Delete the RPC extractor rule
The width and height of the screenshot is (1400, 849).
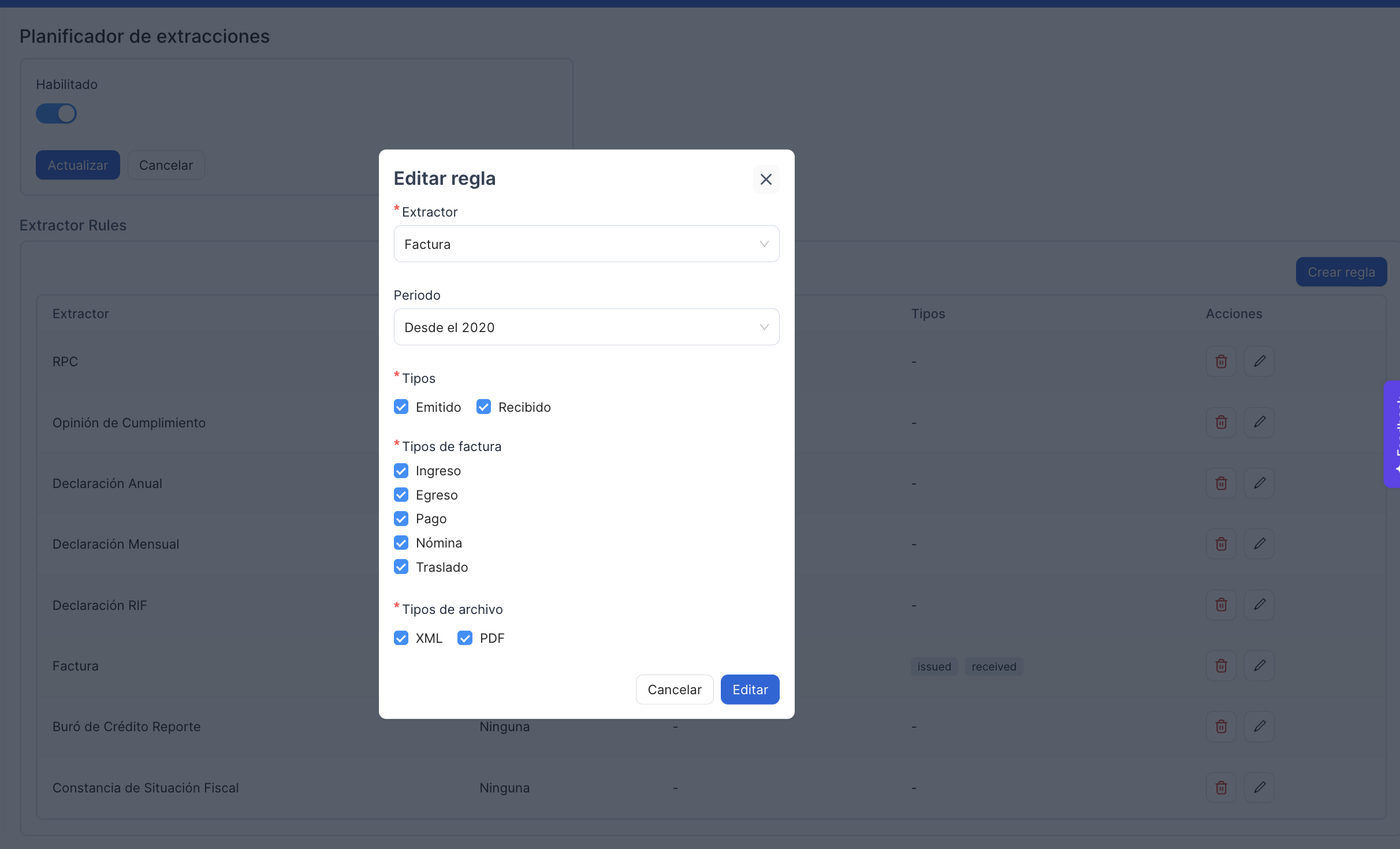coord(1221,362)
